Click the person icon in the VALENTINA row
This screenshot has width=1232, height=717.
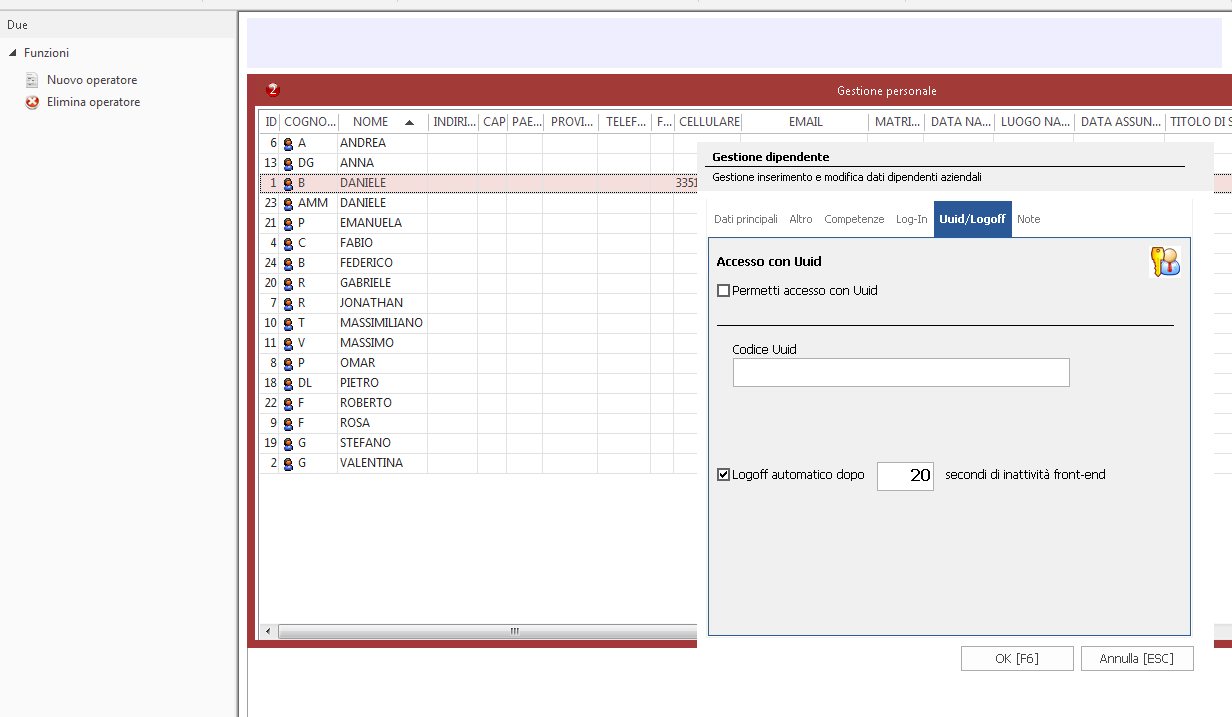click(x=288, y=464)
